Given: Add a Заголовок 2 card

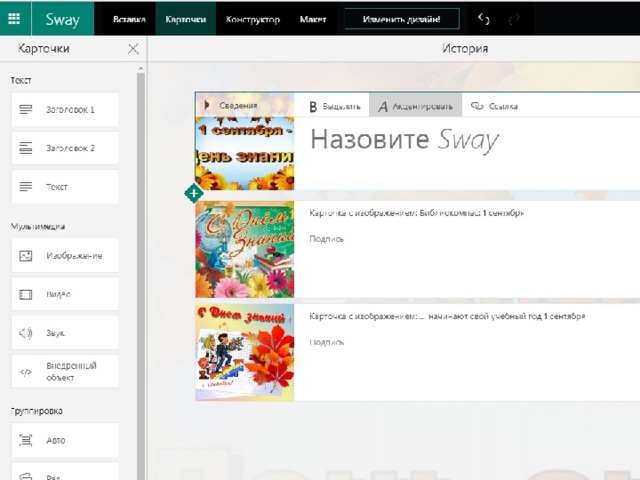Looking at the screenshot, I should (x=65, y=148).
